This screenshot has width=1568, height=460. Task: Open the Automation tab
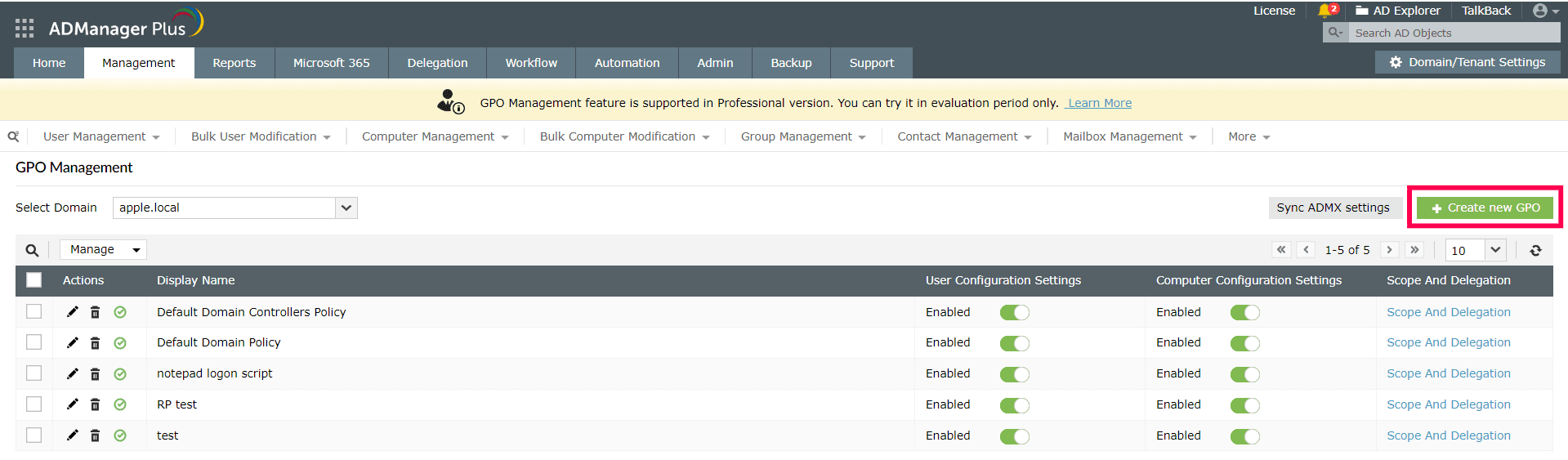(x=627, y=63)
